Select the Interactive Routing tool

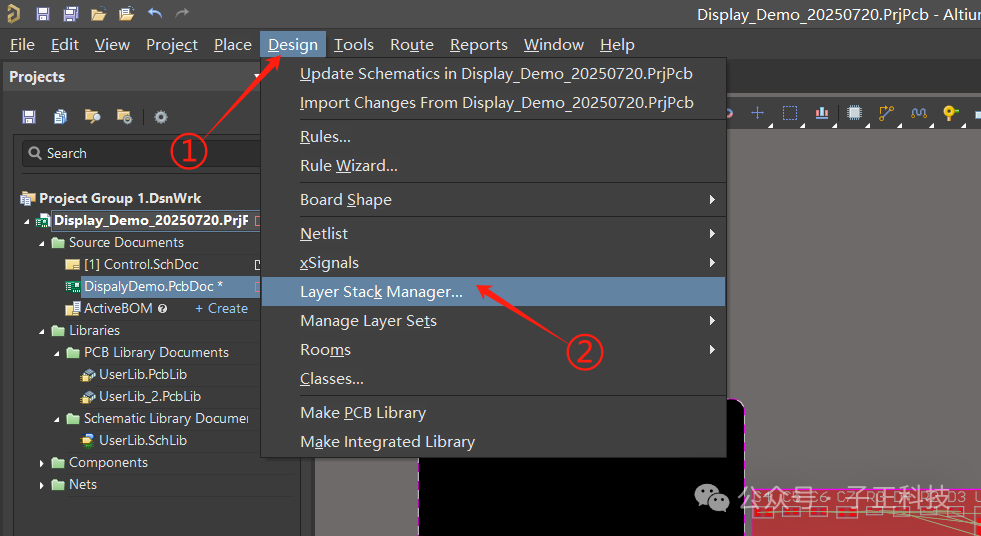point(887,113)
